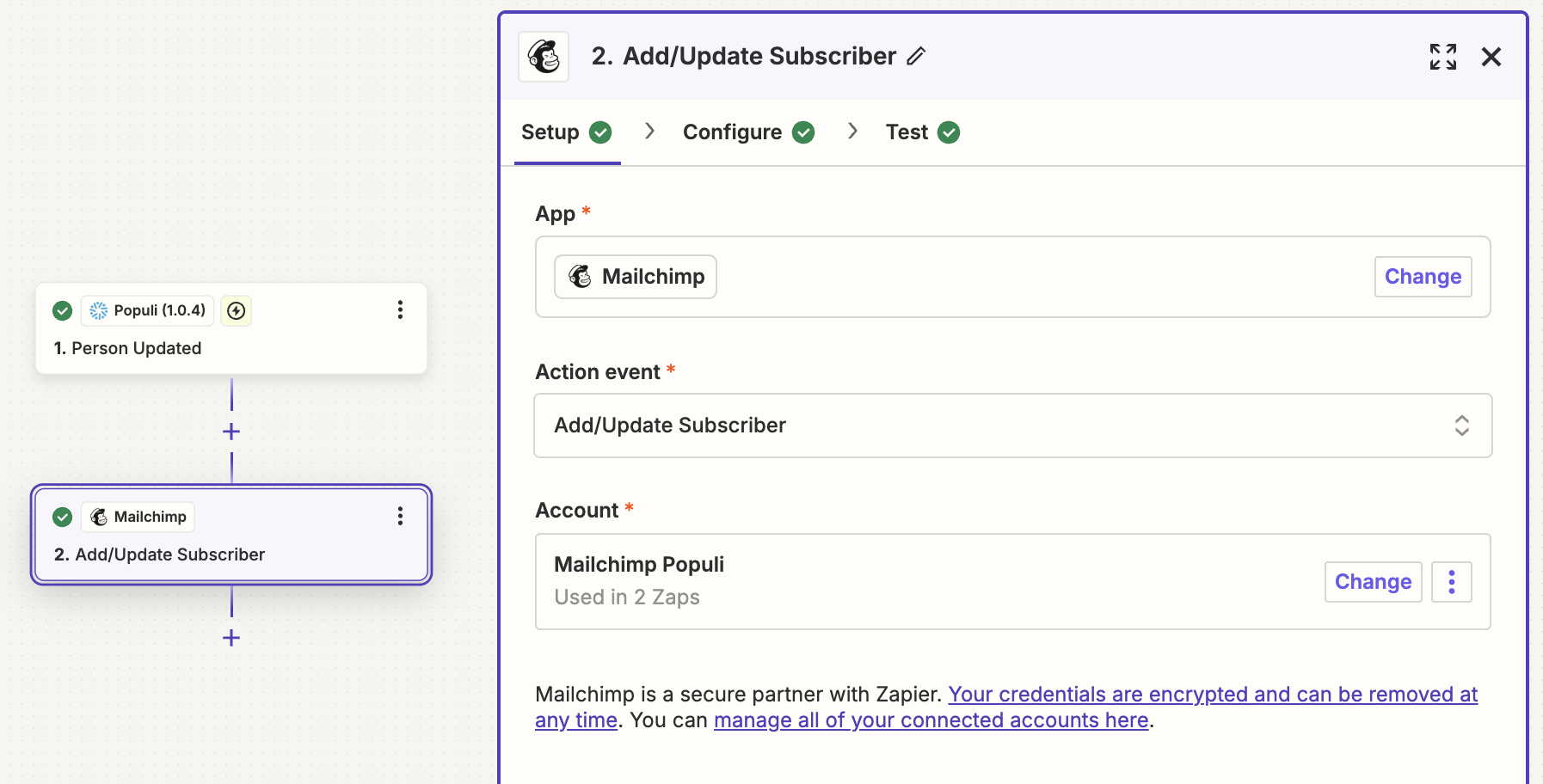Click green status check on Mailchimp step
This screenshot has height=784, width=1543.
(62, 517)
